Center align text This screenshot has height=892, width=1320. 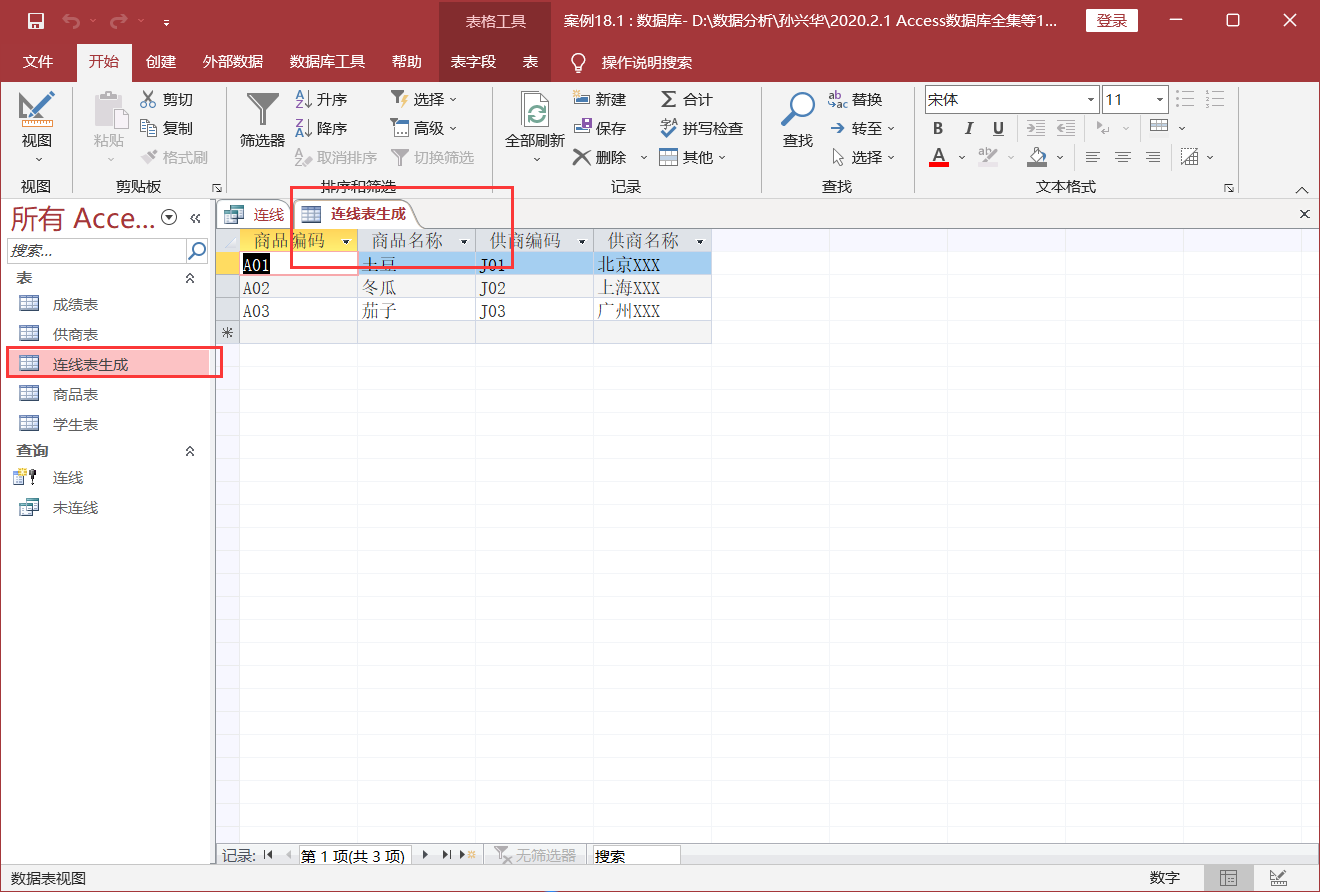click(1123, 157)
